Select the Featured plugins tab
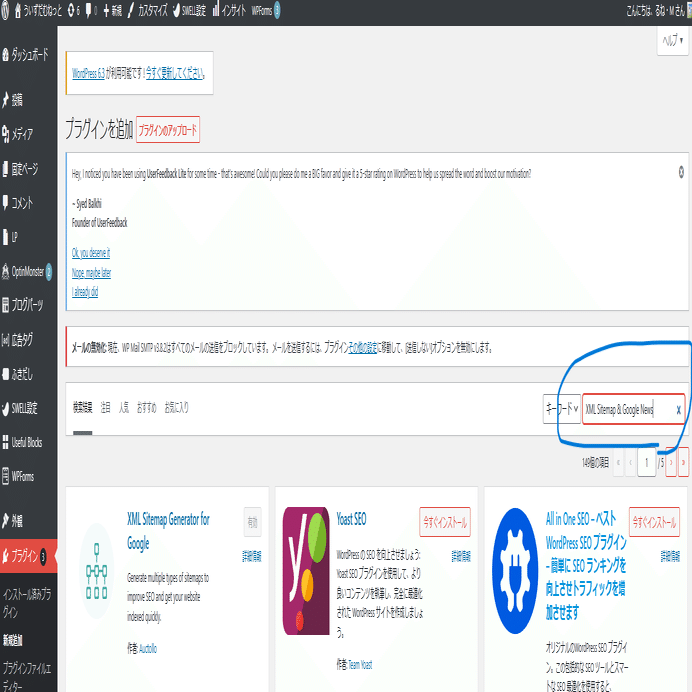Image resolution: width=692 pixels, height=692 pixels. point(105,408)
